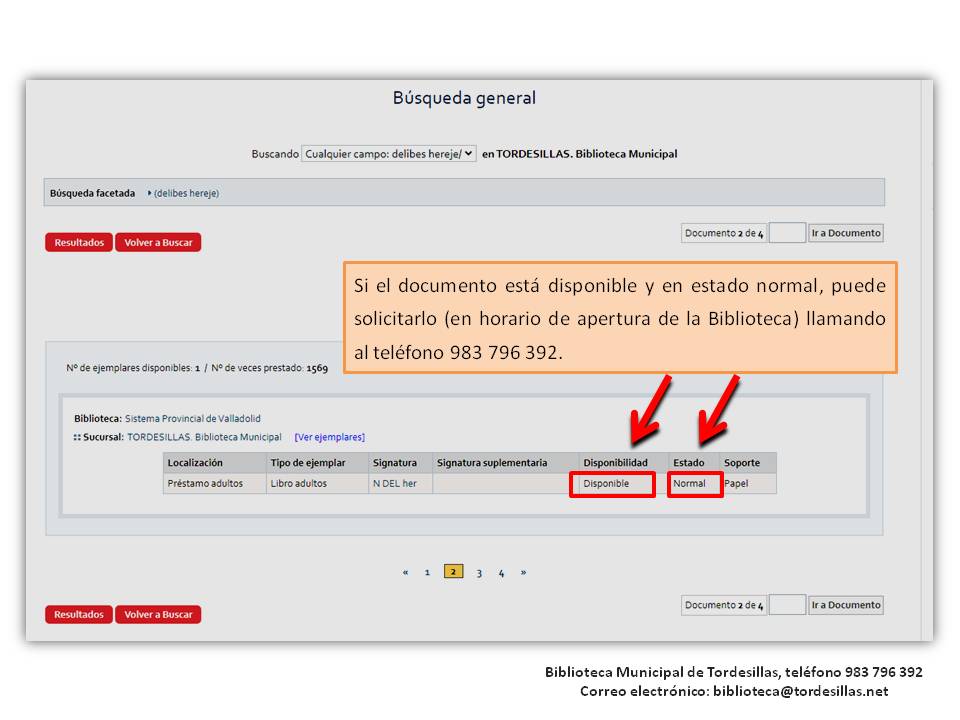The width and height of the screenshot is (960, 720).
Task: Open the Buscando search field dropdown
Action: [388, 154]
